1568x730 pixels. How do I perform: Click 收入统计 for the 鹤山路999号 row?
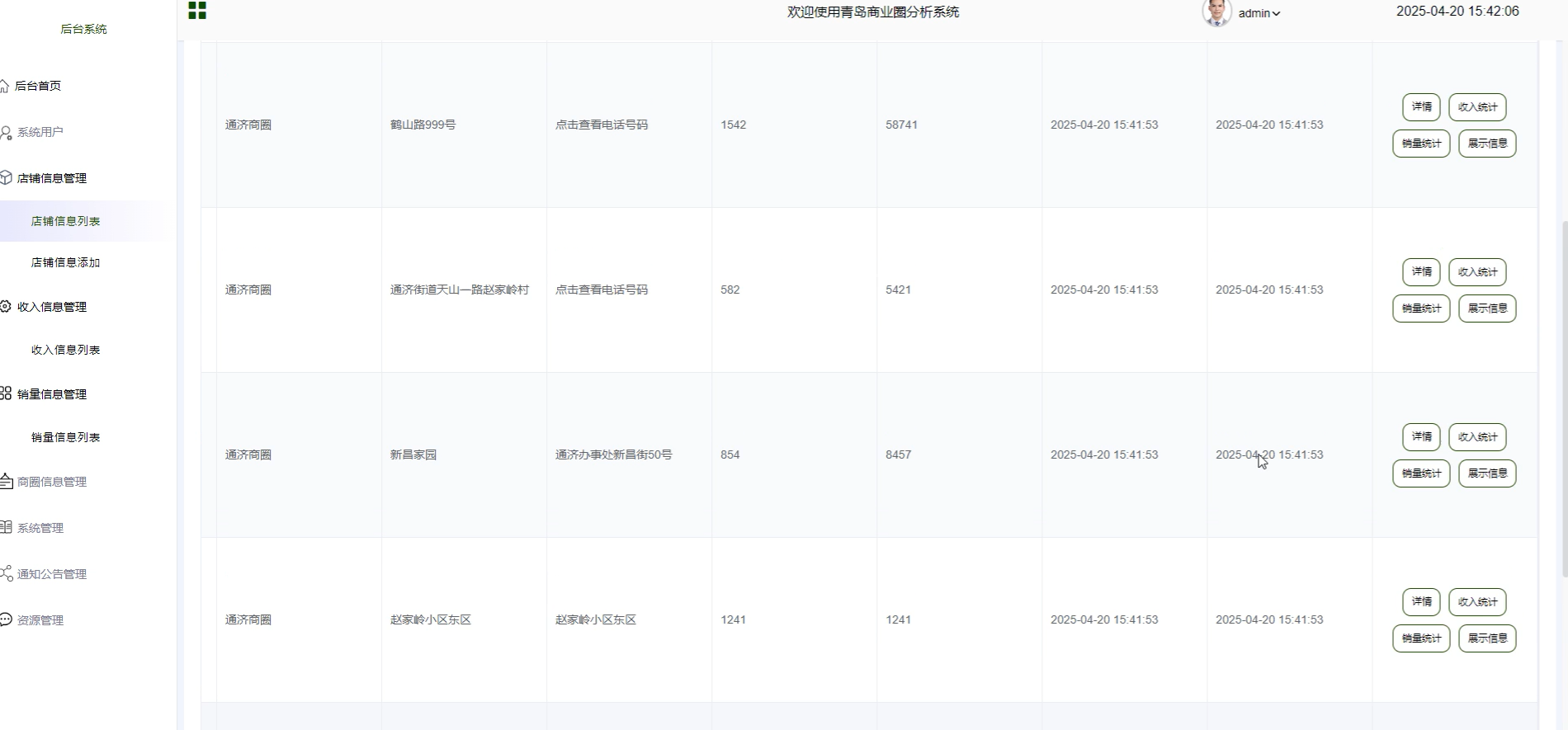[1477, 107]
